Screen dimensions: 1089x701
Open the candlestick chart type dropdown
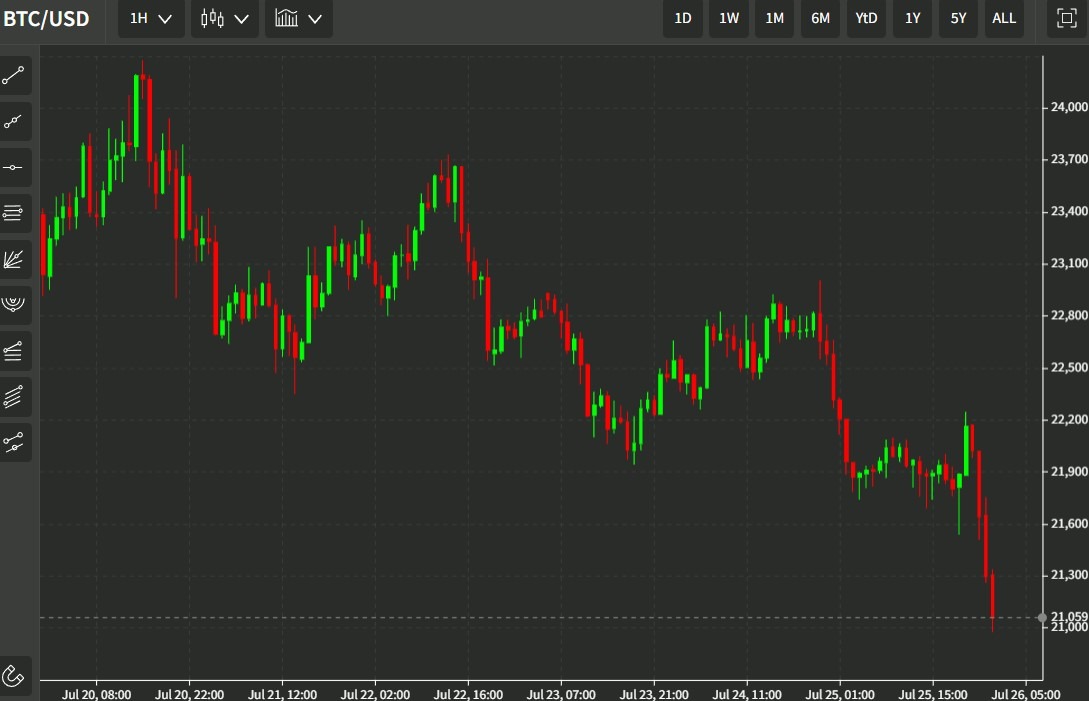[x=224, y=18]
